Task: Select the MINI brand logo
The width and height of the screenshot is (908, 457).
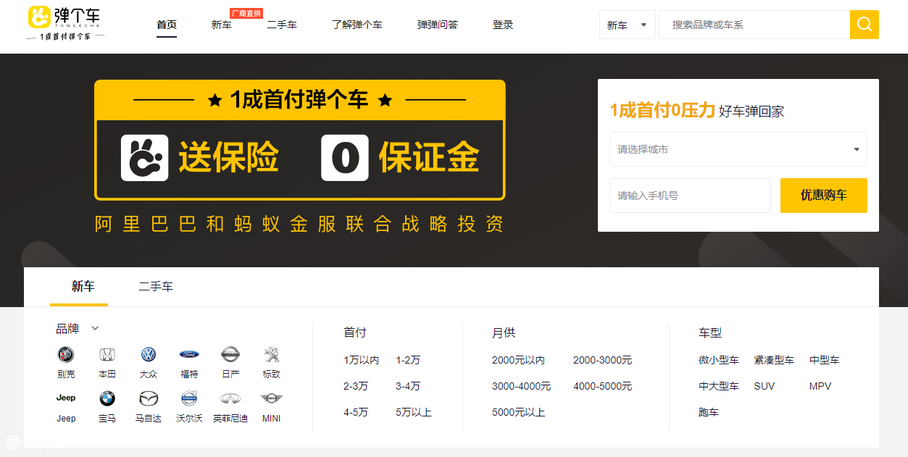Action: coord(271,398)
